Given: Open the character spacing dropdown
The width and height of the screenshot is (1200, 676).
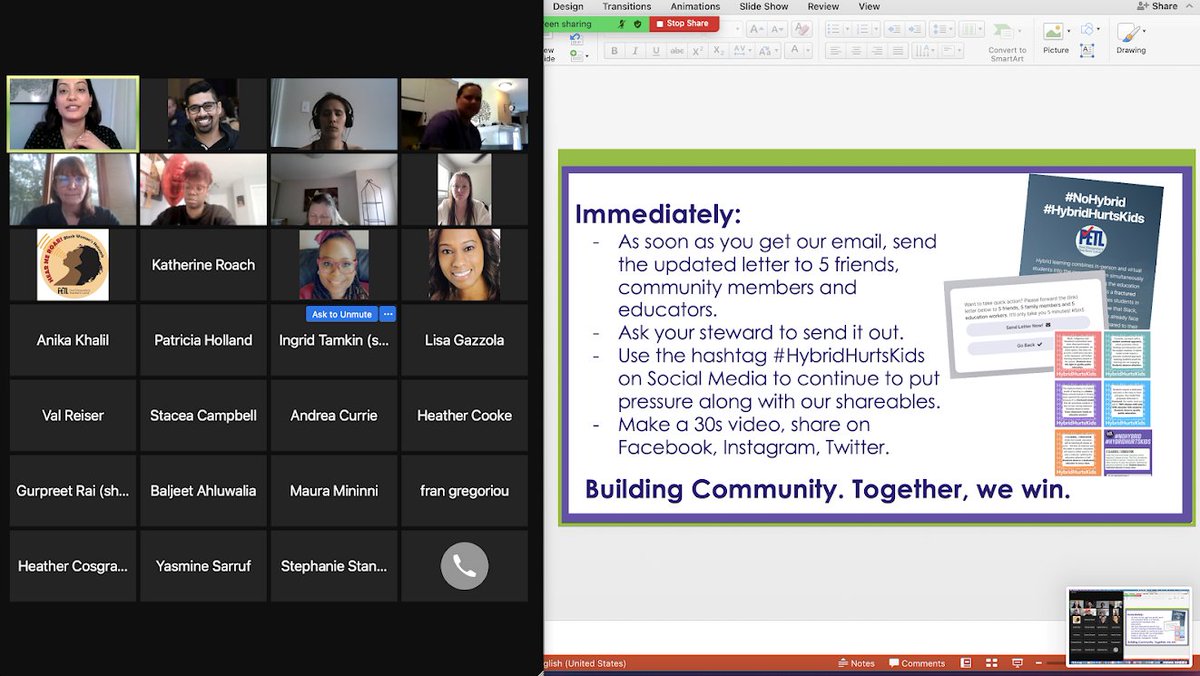Looking at the screenshot, I should point(741,51).
